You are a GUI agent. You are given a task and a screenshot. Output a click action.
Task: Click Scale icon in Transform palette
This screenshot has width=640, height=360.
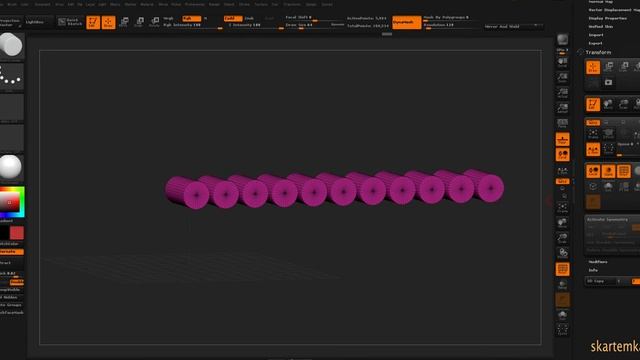tap(624, 67)
